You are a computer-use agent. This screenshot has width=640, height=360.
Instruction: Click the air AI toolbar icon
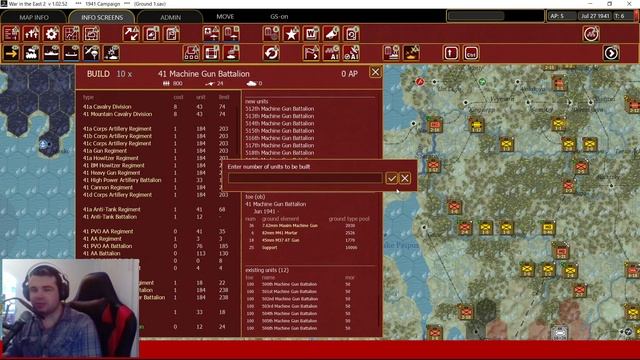pyautogui.click(x=351, y=53)
